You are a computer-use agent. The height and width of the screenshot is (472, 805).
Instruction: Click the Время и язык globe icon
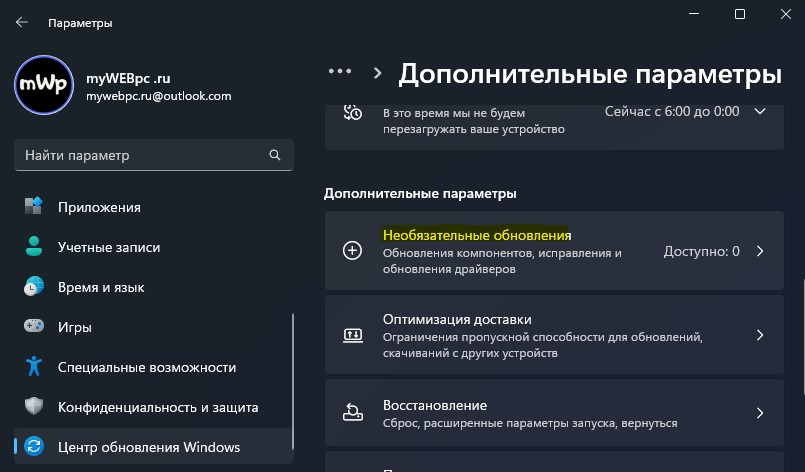tap(34, 287)
